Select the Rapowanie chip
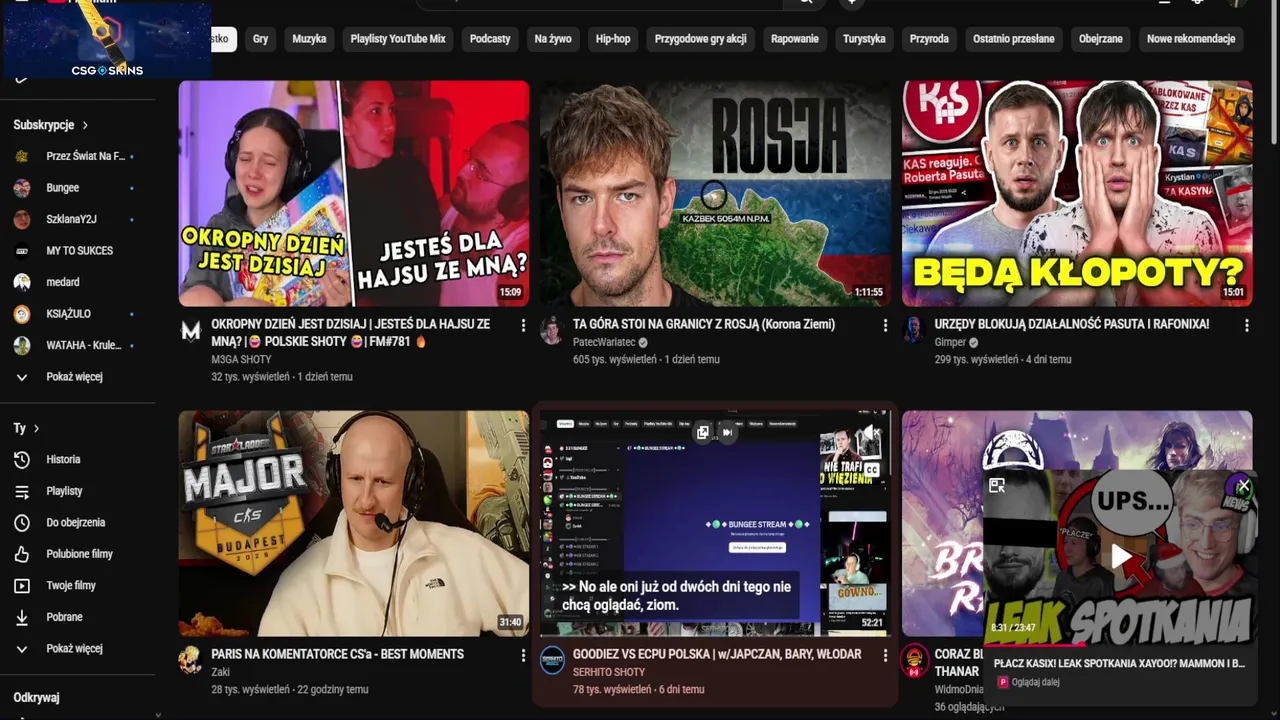Screen dimensions: 1280x720 795,39
